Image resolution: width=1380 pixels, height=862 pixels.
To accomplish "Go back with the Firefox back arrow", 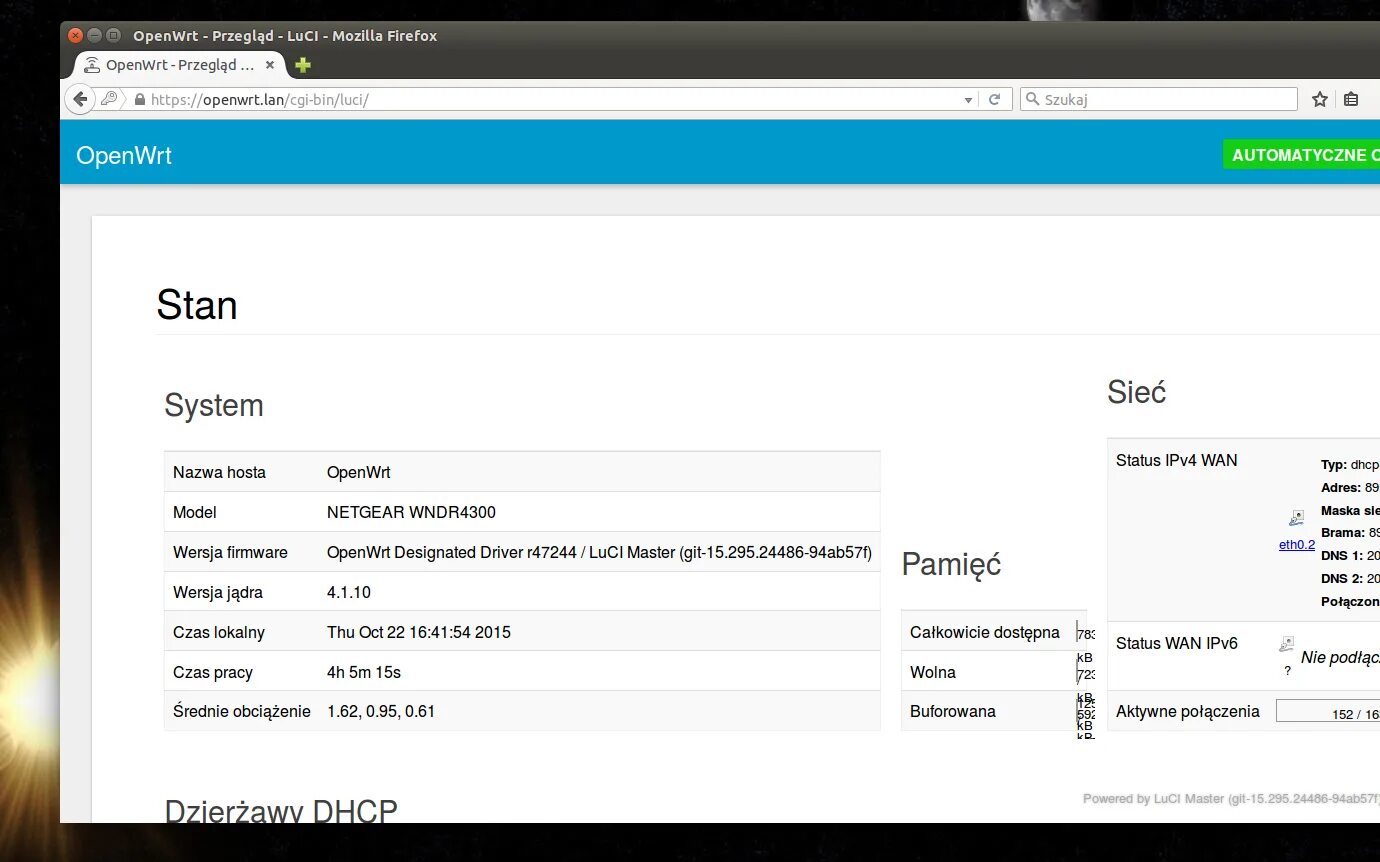I will (x=80, y=99).
